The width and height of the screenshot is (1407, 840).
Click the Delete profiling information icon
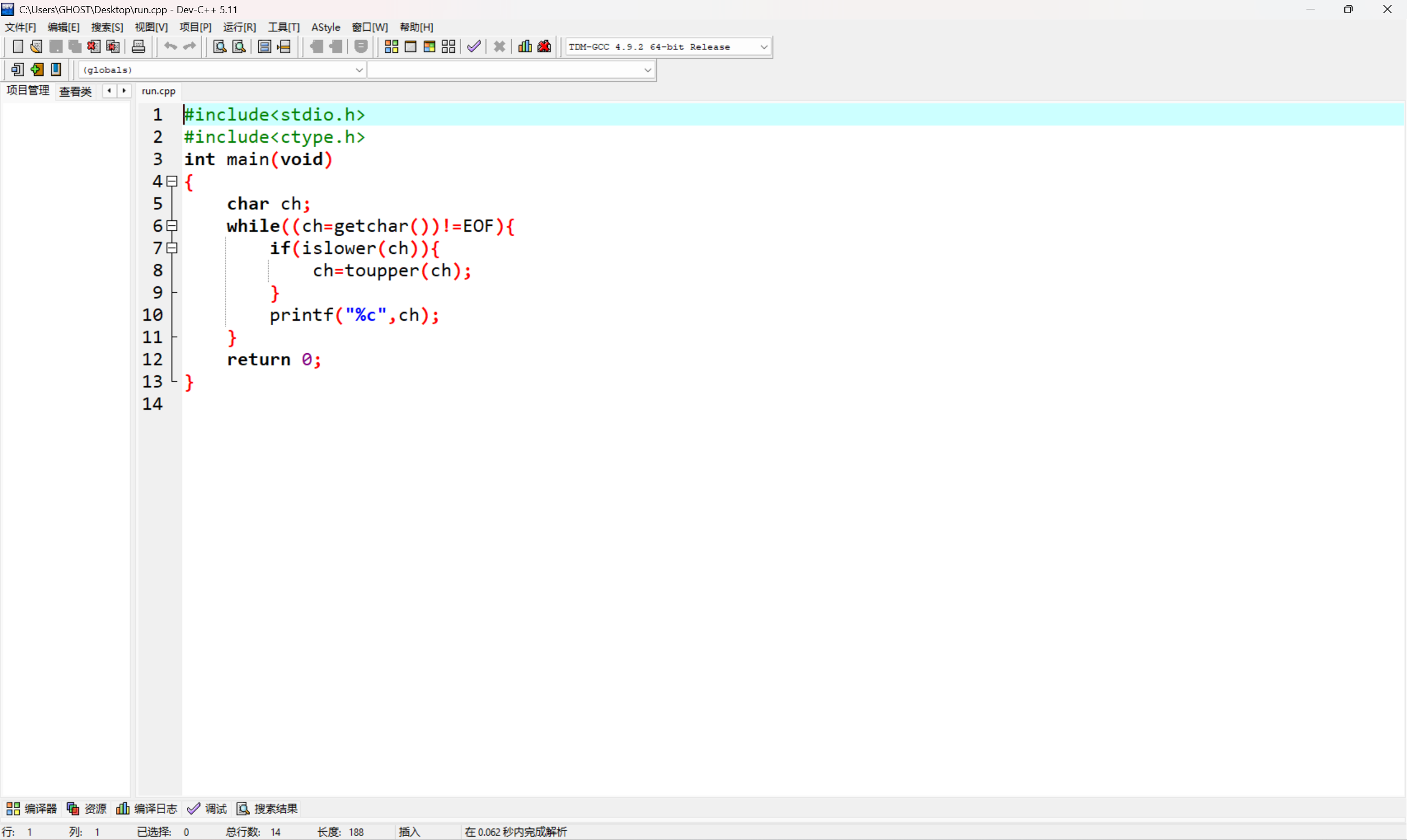tap(544, 46)
